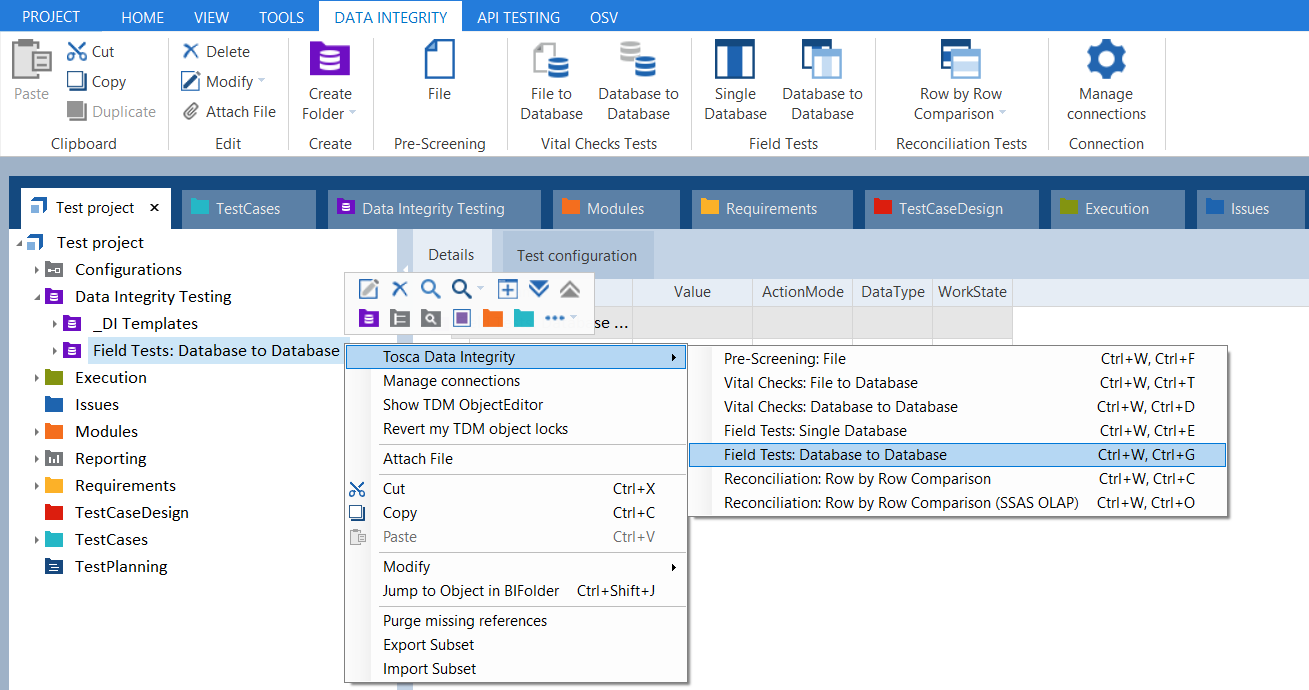The image size is (1309, 690).
Task: Select Field Tests: Database to Database submenu item
Action: [835, 455]
